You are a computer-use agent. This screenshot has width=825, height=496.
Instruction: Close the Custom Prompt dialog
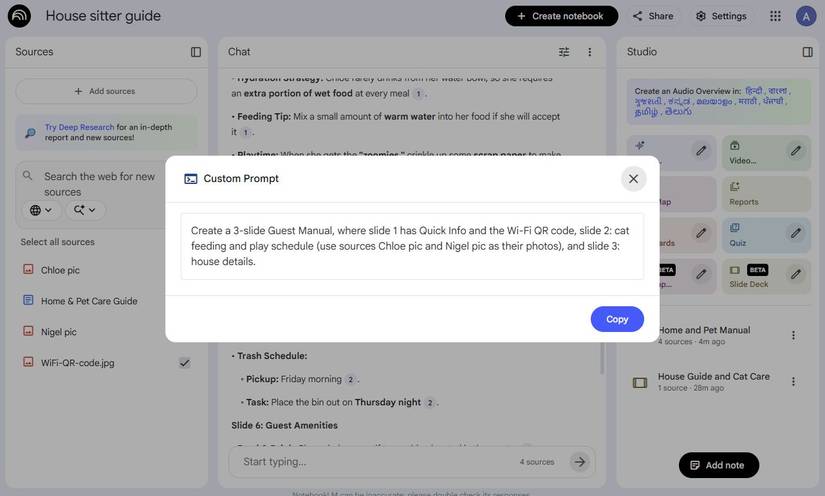(633, 179)
